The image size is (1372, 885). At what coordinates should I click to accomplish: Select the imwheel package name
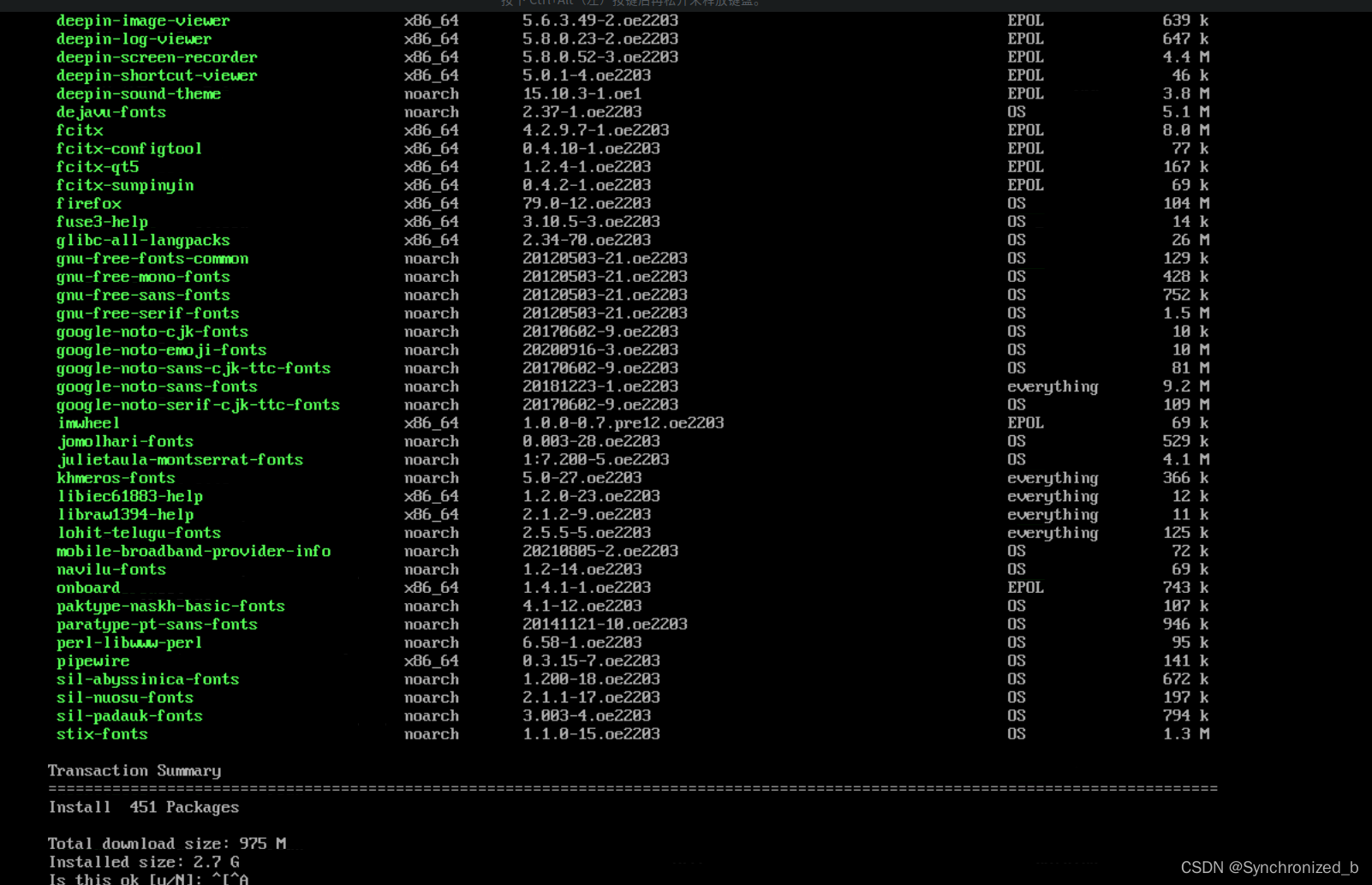[89, 423]
